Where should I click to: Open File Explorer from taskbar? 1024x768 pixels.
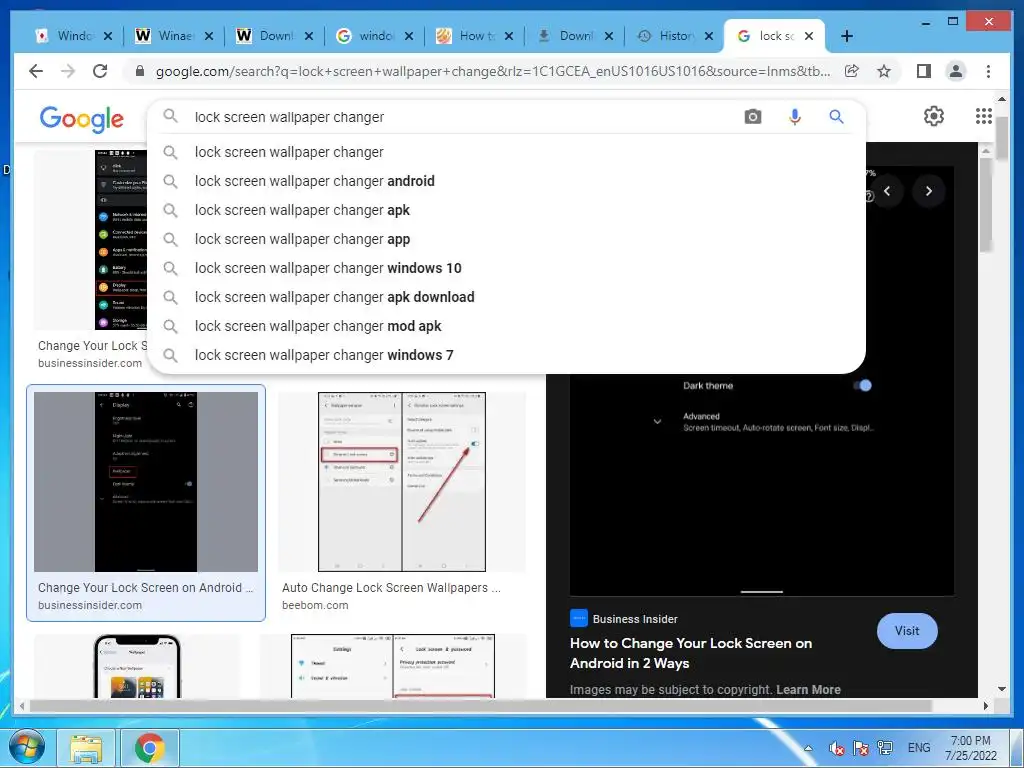pyautogui.click(x=86, y=748)
